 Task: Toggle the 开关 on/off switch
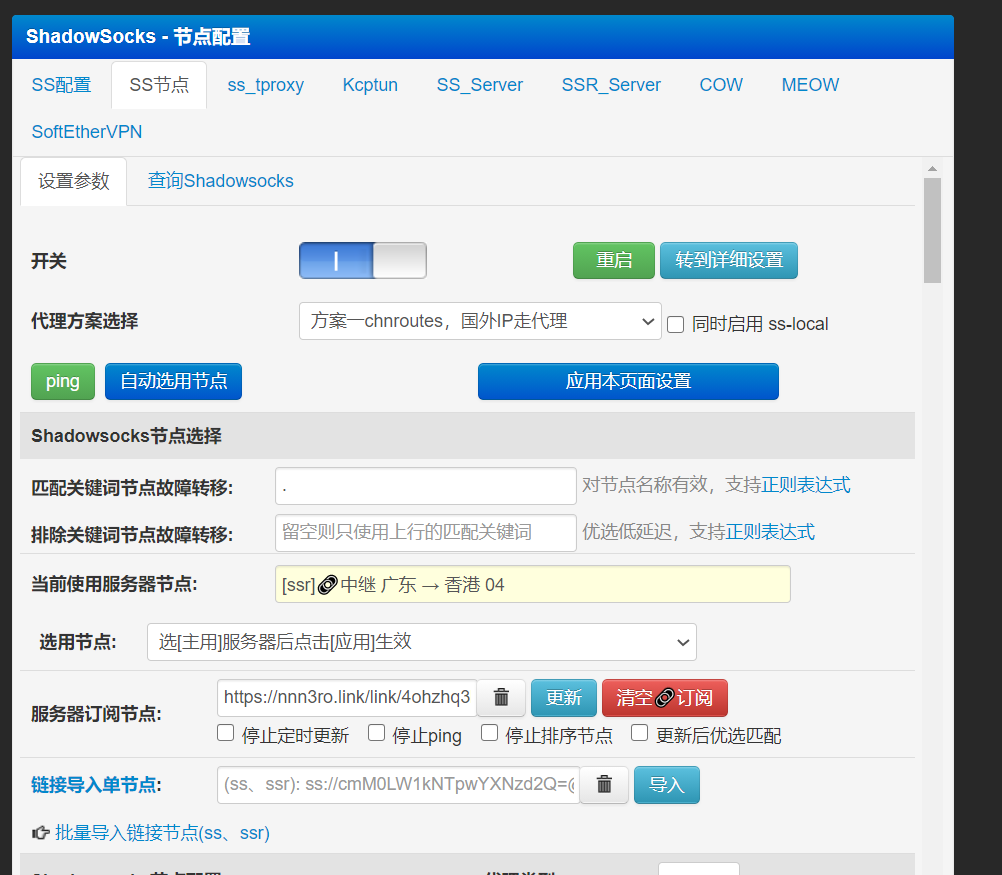(362, 261)
